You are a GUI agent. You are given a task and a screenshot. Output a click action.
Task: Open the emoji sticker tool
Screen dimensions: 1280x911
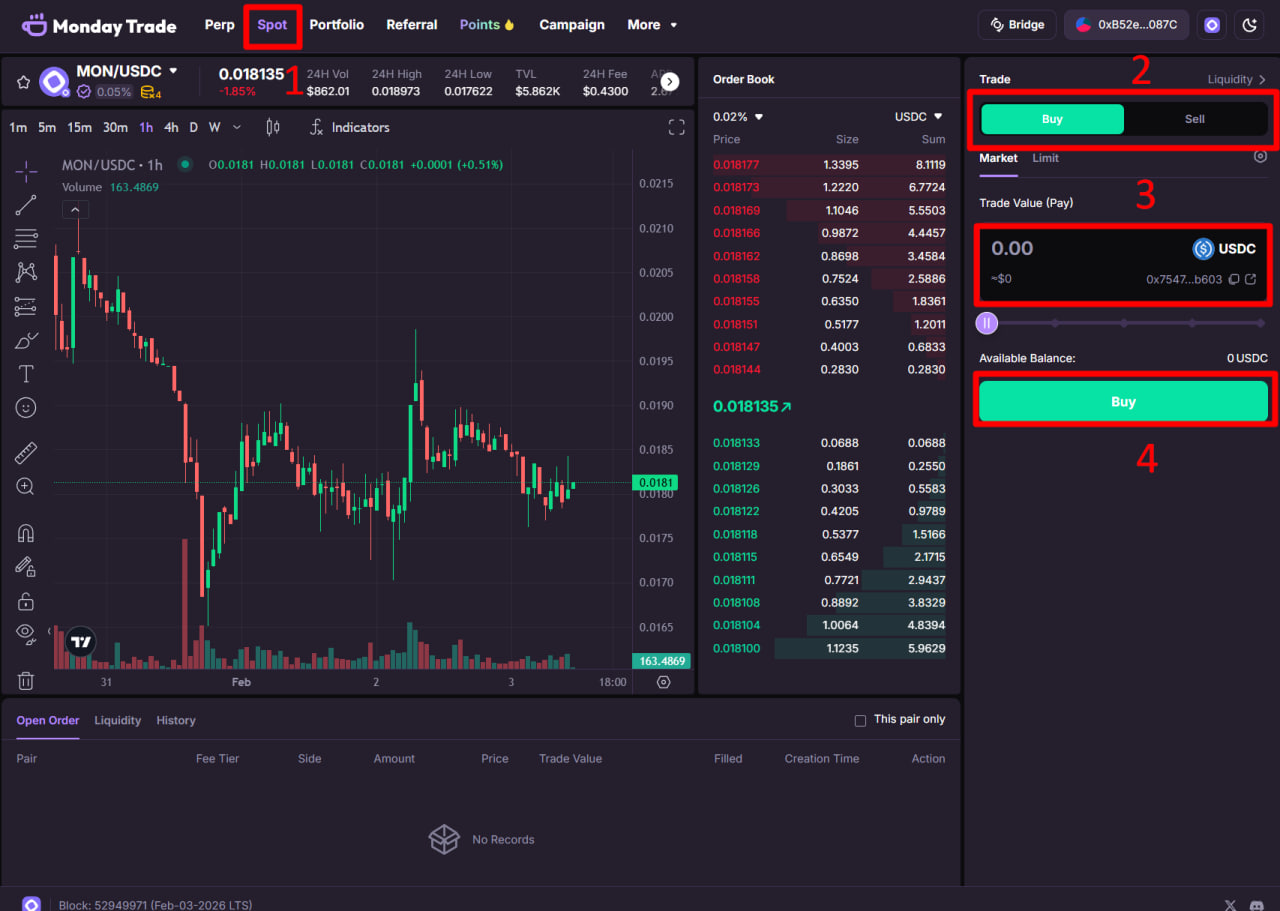pyautogui.click(x=26, y=408)
